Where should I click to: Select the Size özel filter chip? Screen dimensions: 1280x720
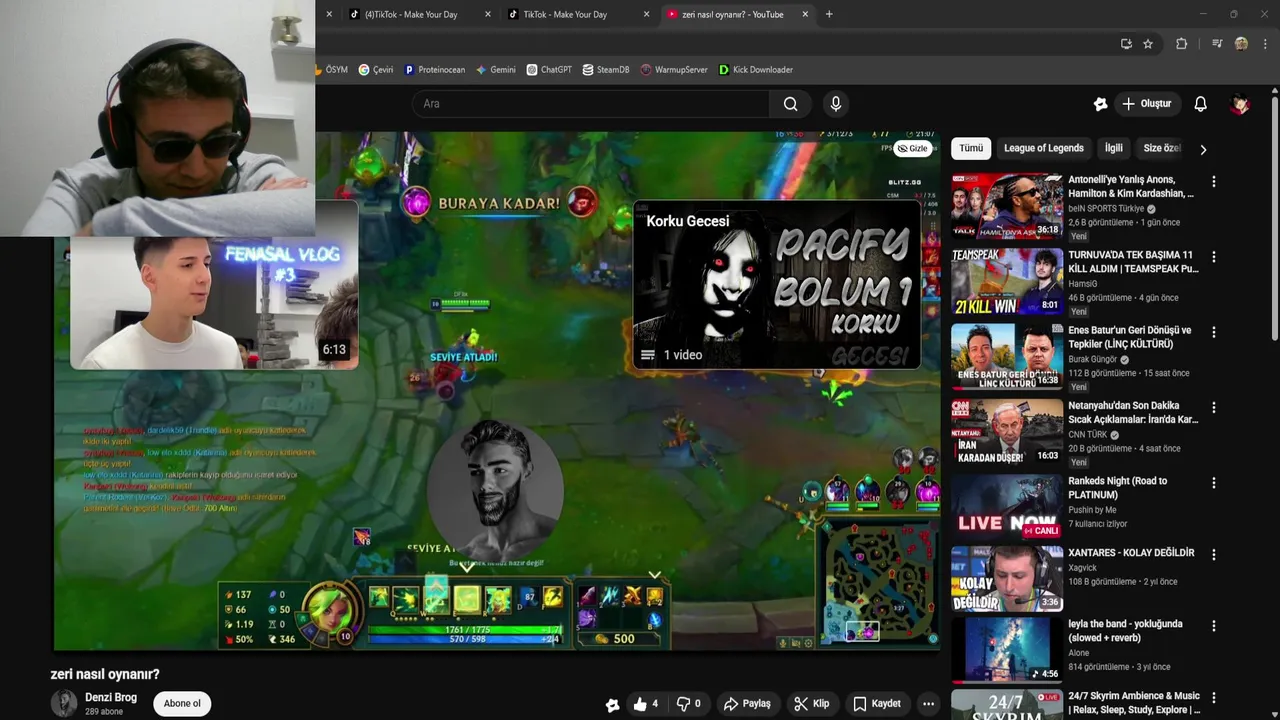coord(1162,148)
